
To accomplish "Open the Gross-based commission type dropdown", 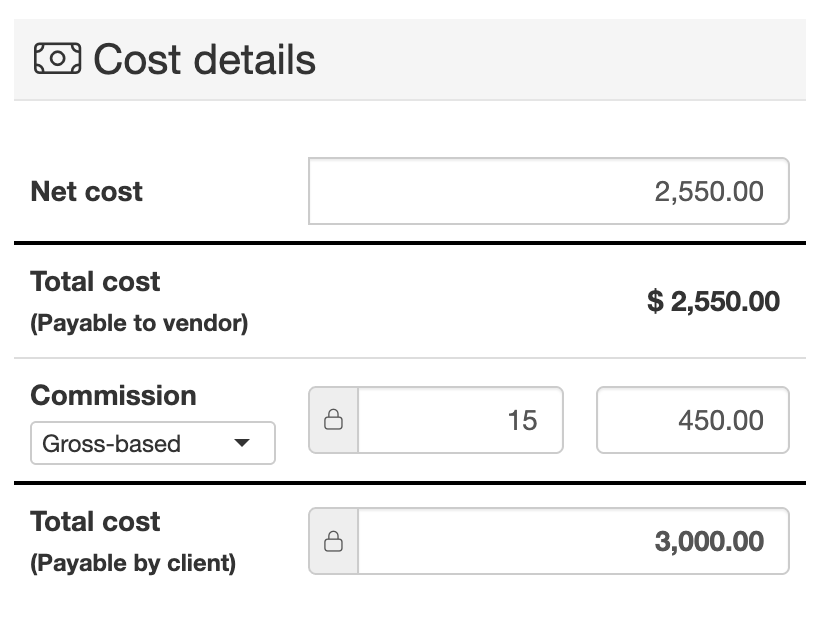I will pos(152,444).
